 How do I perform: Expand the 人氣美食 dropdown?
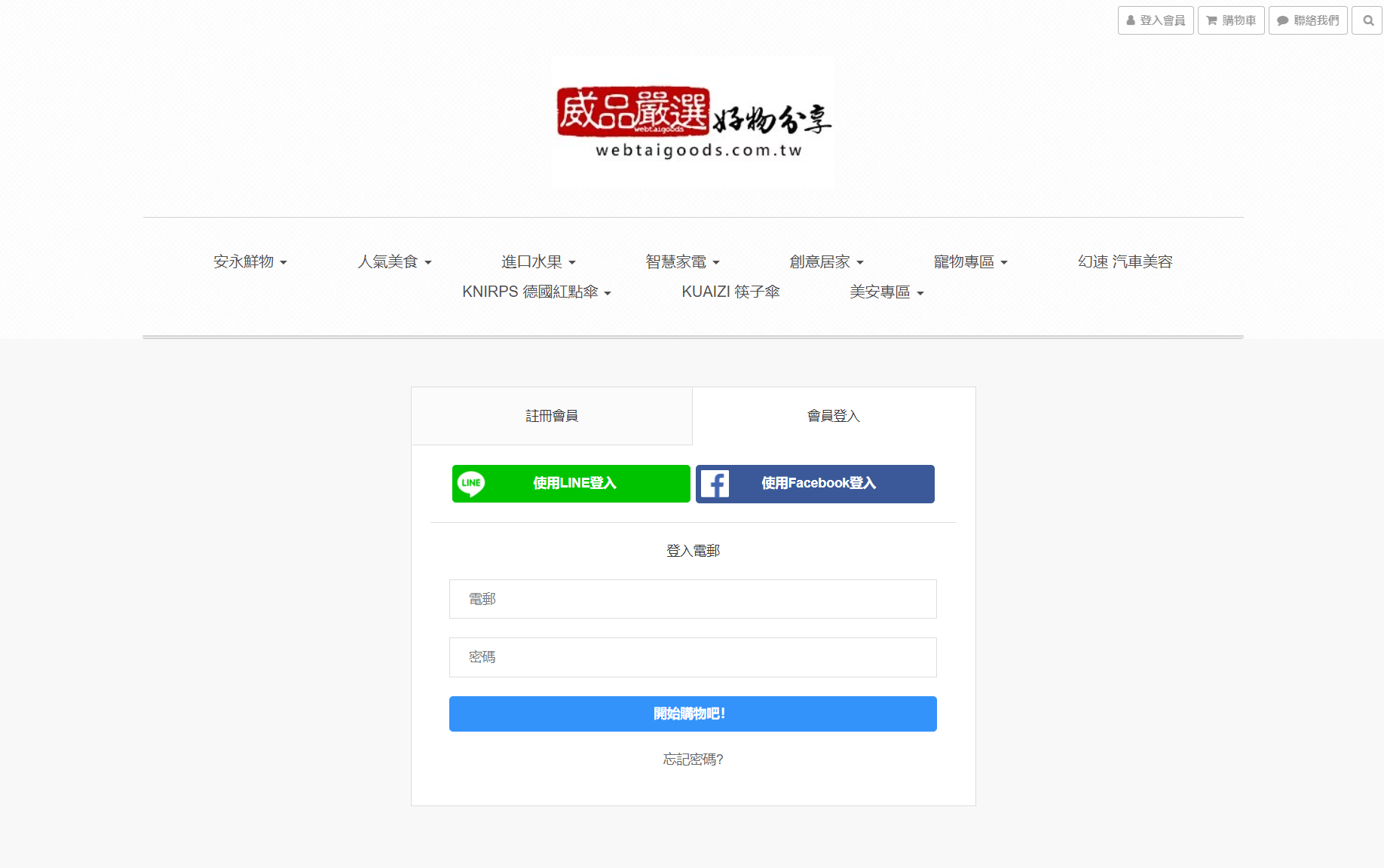pyautogui.click(x=394, y=261)
